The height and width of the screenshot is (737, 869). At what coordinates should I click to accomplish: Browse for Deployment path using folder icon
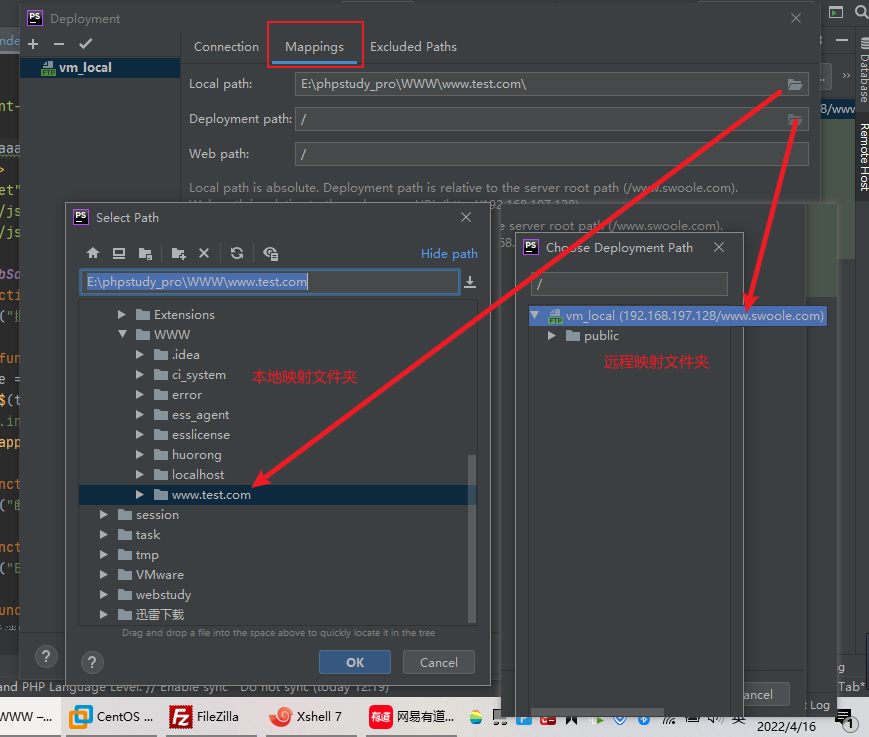[x=795, y=119]
